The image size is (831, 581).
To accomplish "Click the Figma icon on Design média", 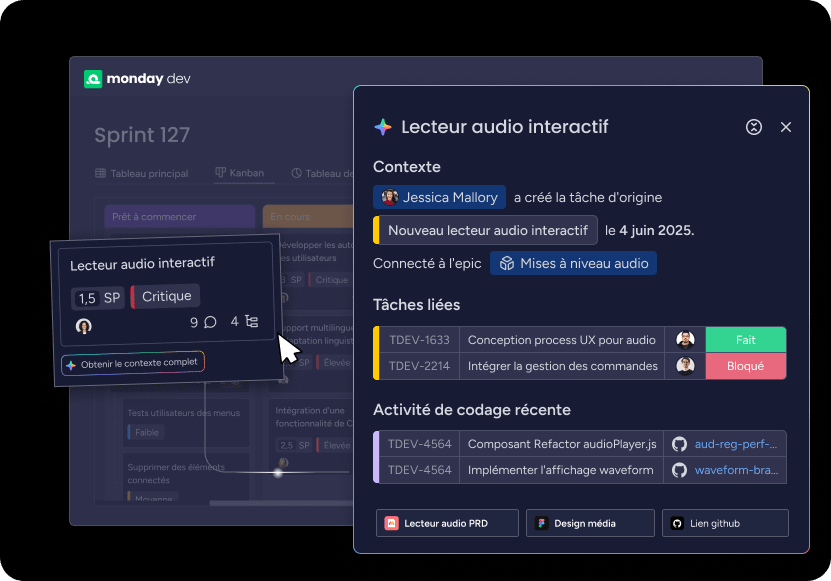I will 543,523.
